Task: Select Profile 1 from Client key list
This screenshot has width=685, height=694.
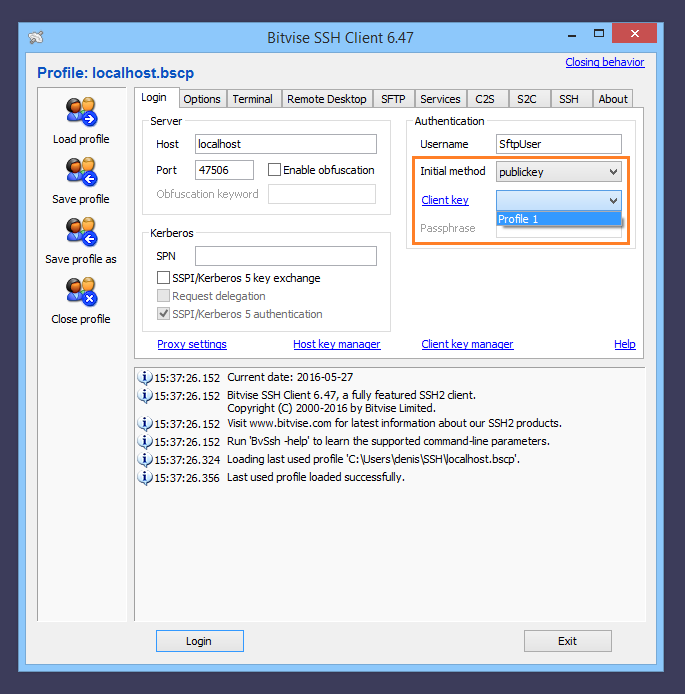Action: point(558,219)
